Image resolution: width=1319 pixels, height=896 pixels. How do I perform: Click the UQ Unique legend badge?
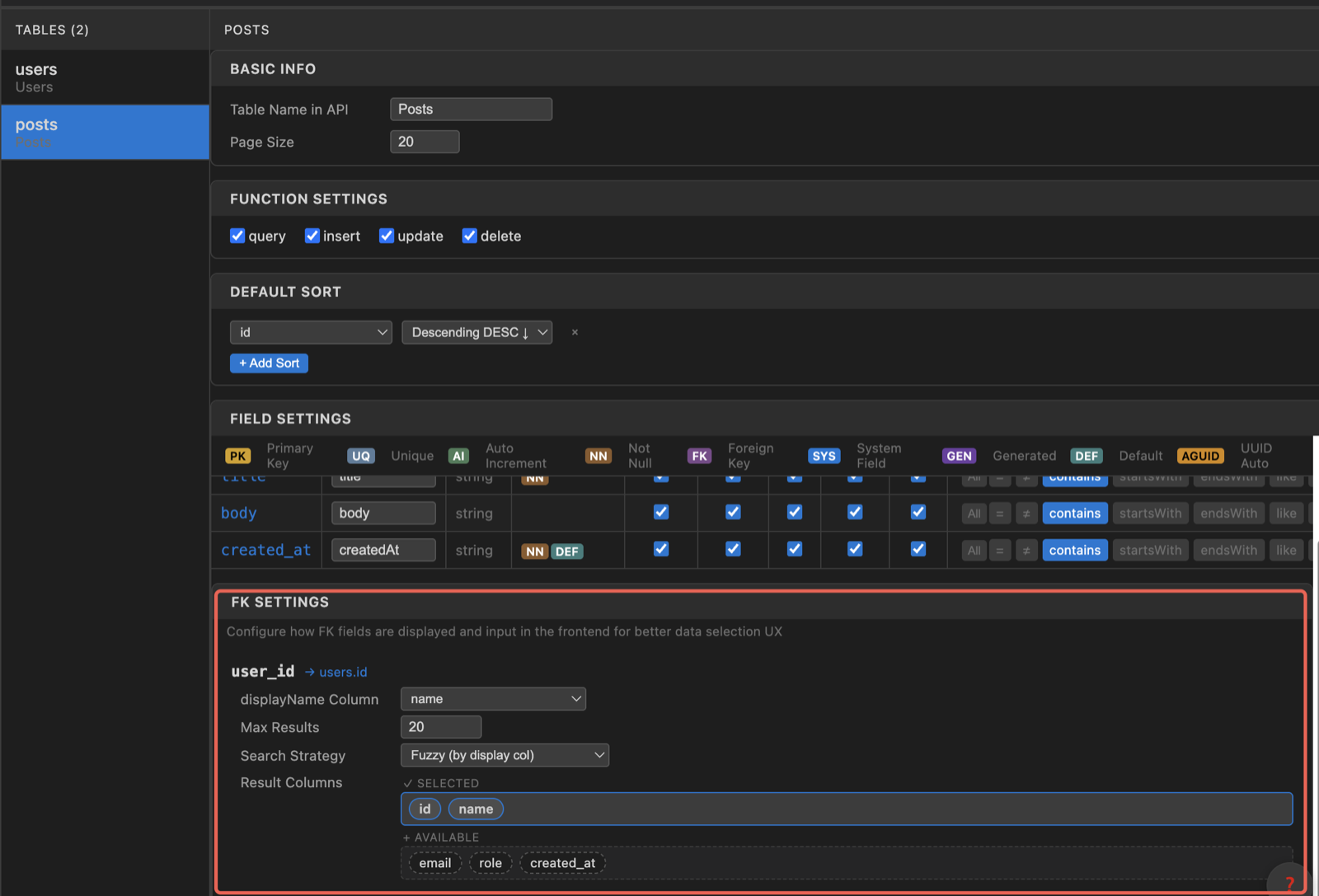pos(361,456)
